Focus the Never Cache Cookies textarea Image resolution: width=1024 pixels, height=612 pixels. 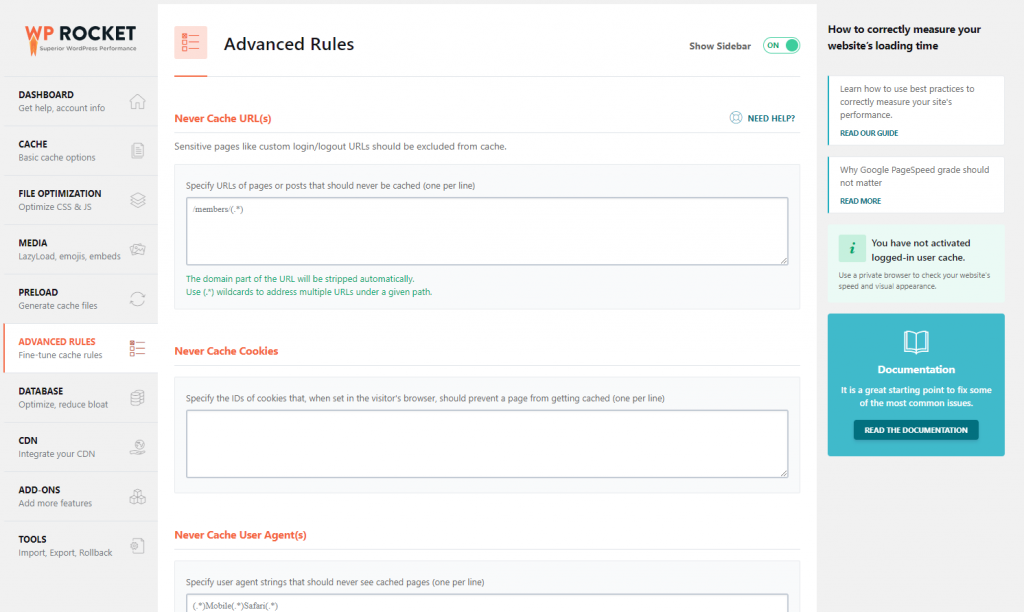coord(487,444)
